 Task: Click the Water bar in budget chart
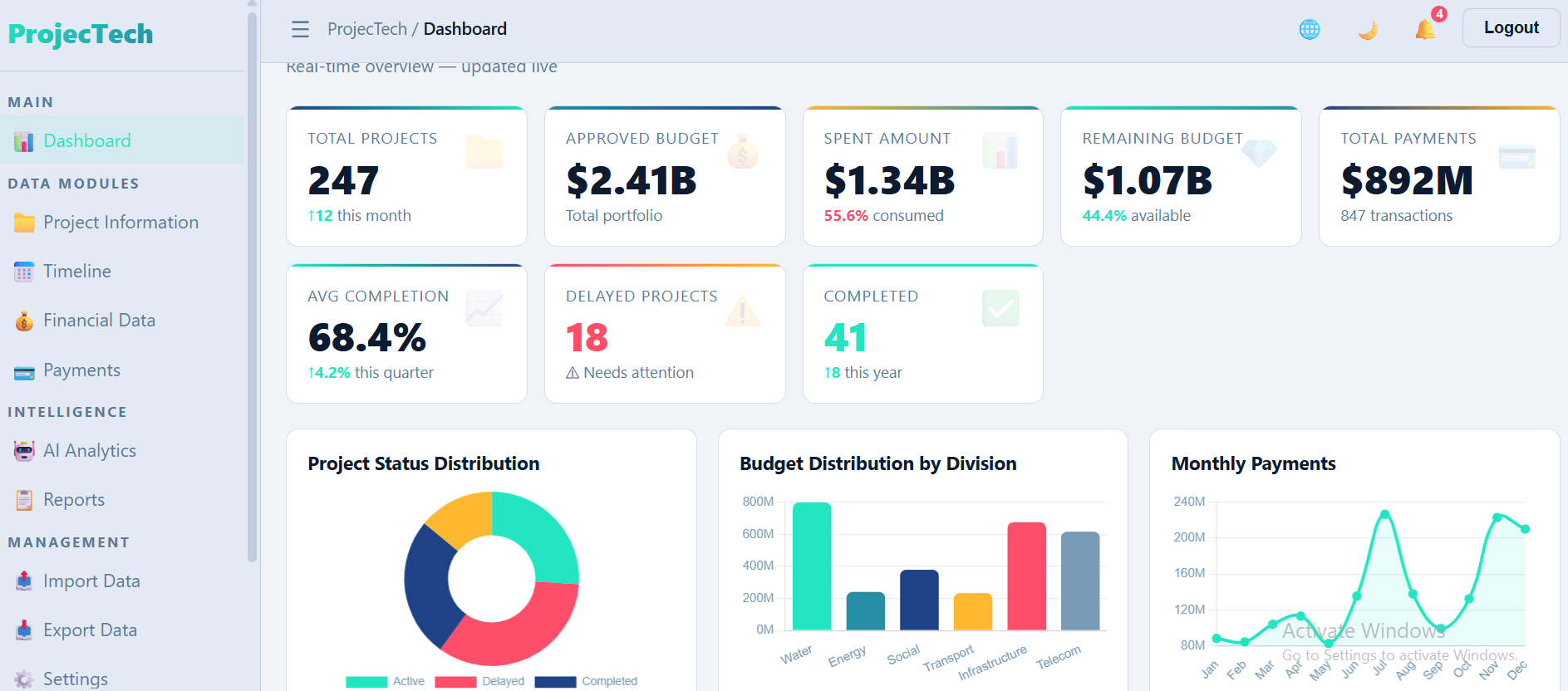pyautogui.click(x=812, y=566)
